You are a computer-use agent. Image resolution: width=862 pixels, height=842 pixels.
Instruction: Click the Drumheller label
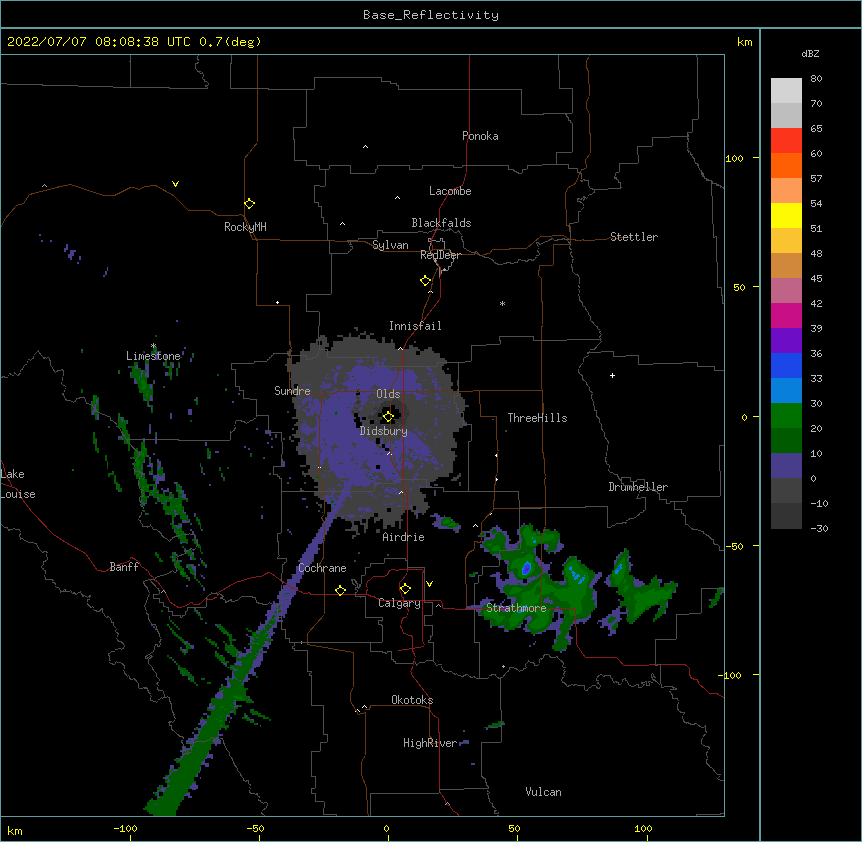(x=638, y=487)
